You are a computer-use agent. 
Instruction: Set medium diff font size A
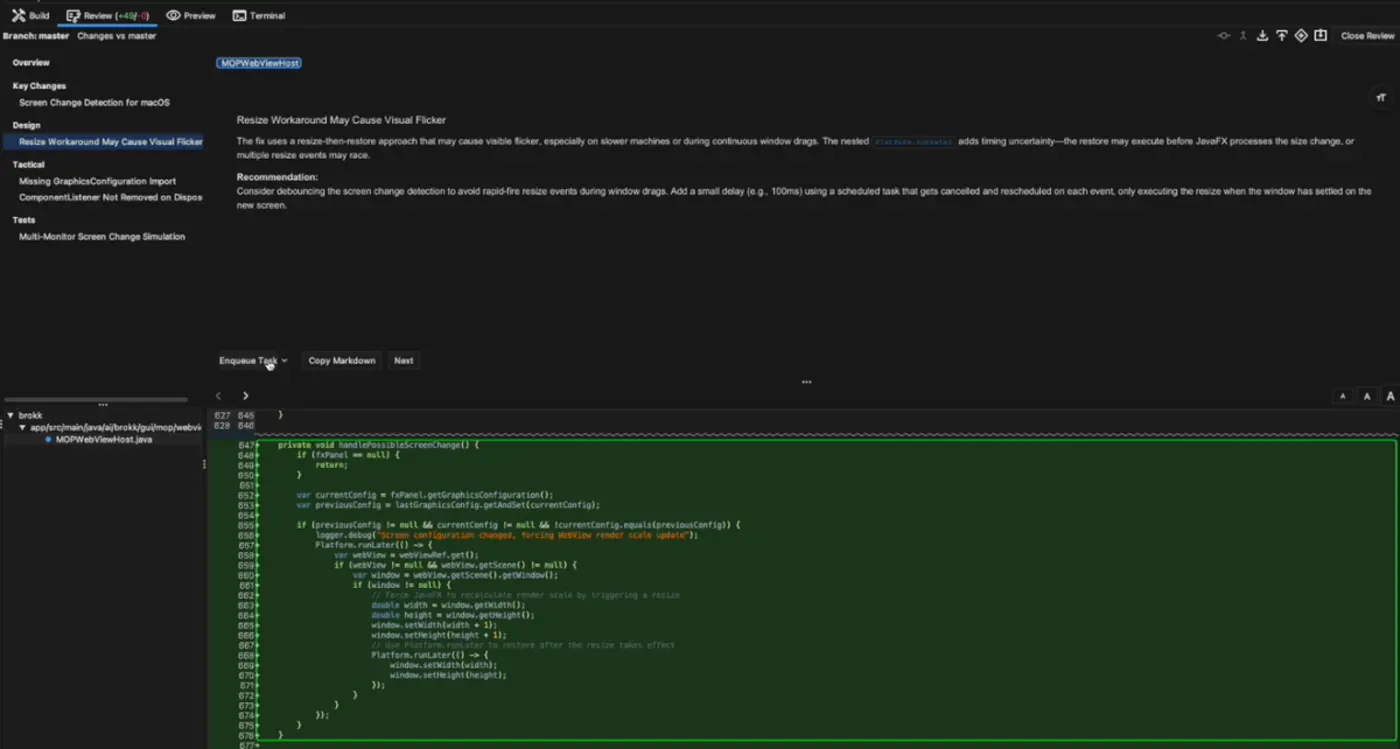(1367, 397)
